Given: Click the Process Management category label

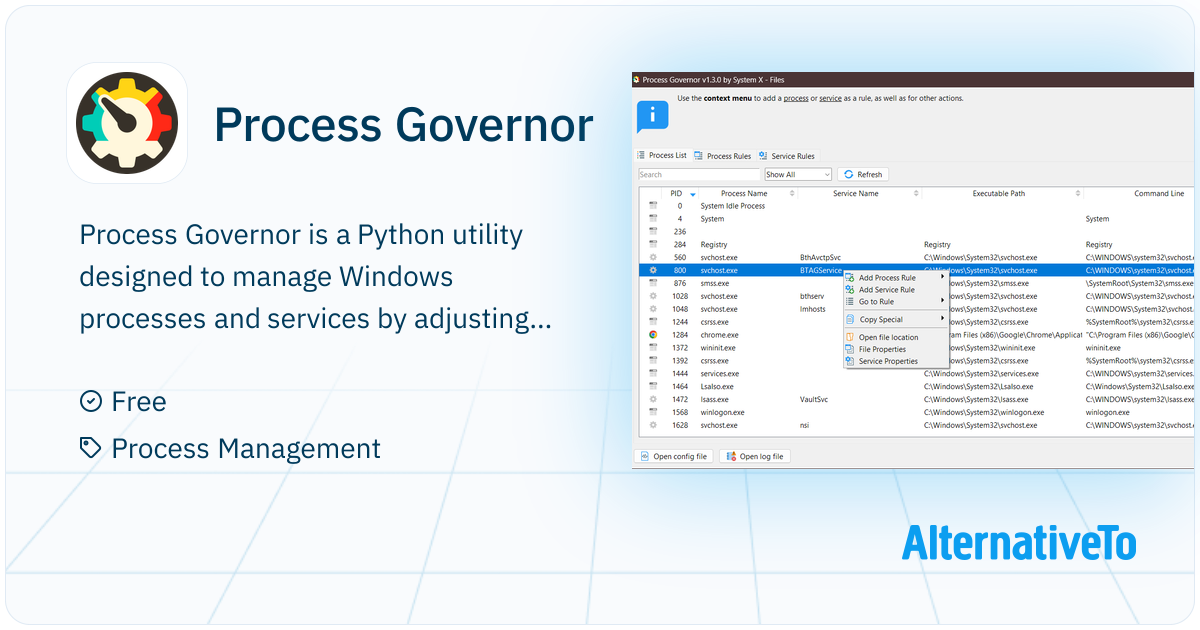Looking at the screenshot, I should pyautogui.click(x=246, y=448).
